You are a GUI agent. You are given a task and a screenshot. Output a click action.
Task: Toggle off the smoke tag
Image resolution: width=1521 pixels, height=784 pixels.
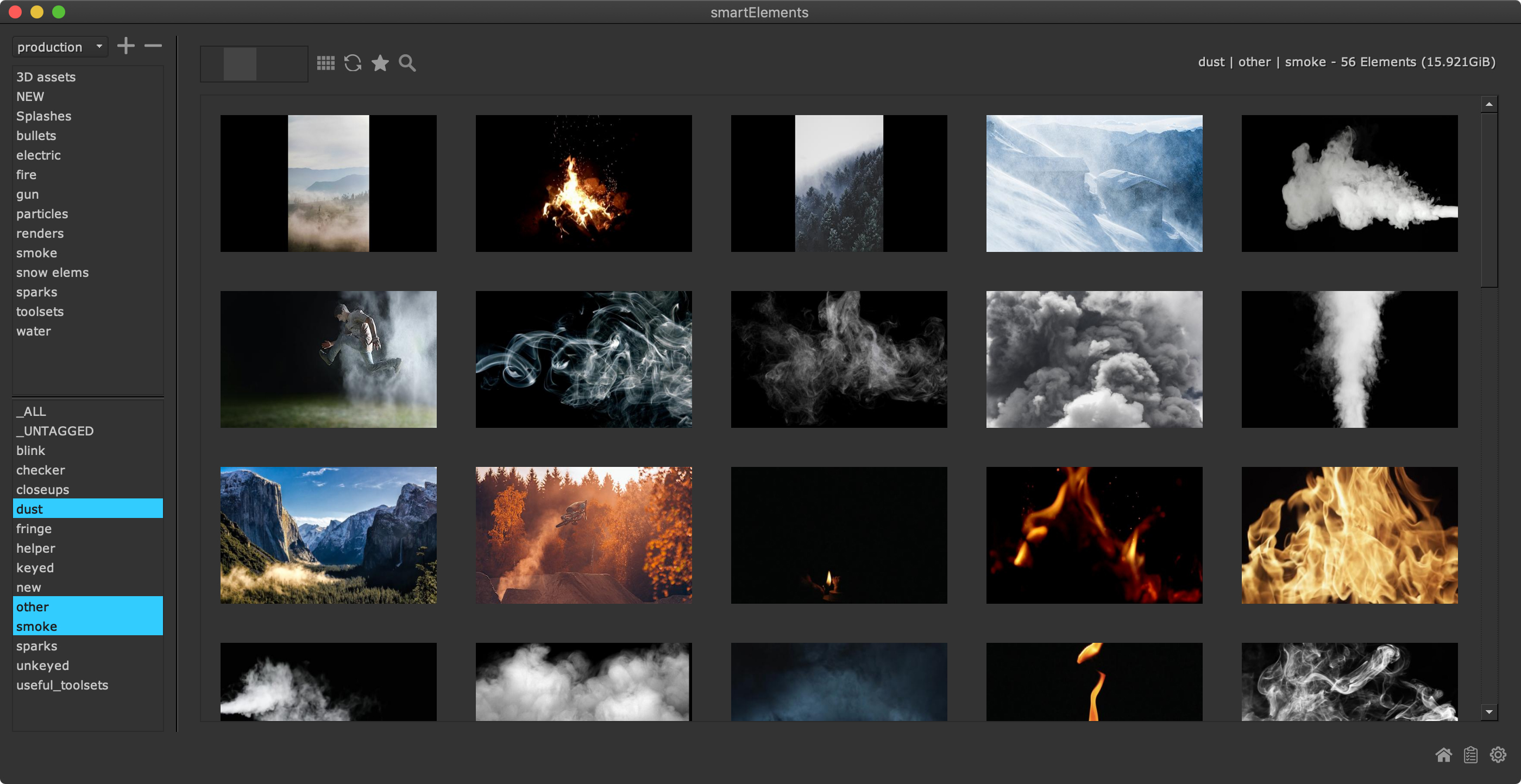click(x=87, y=626)
